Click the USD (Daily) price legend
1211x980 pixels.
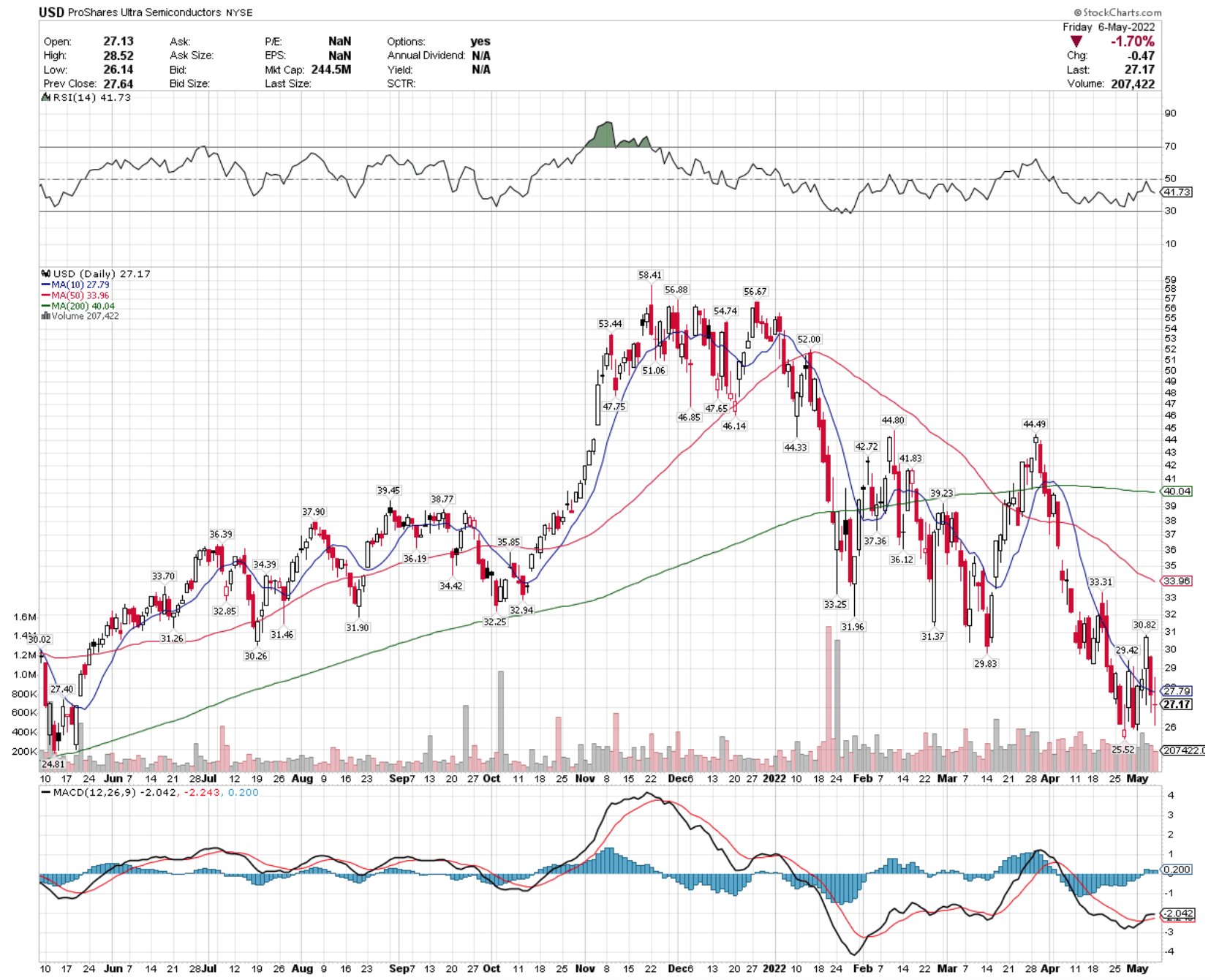97,274
